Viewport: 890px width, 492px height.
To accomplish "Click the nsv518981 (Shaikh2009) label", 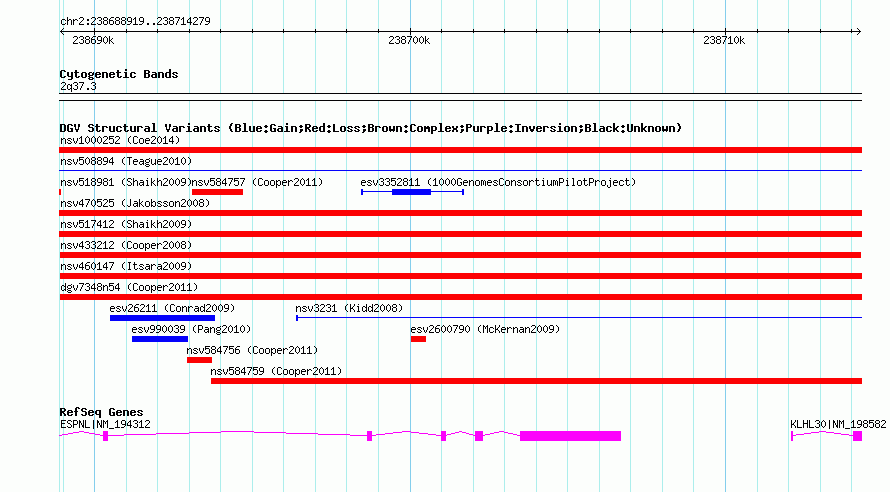I will tap(125, 182).
